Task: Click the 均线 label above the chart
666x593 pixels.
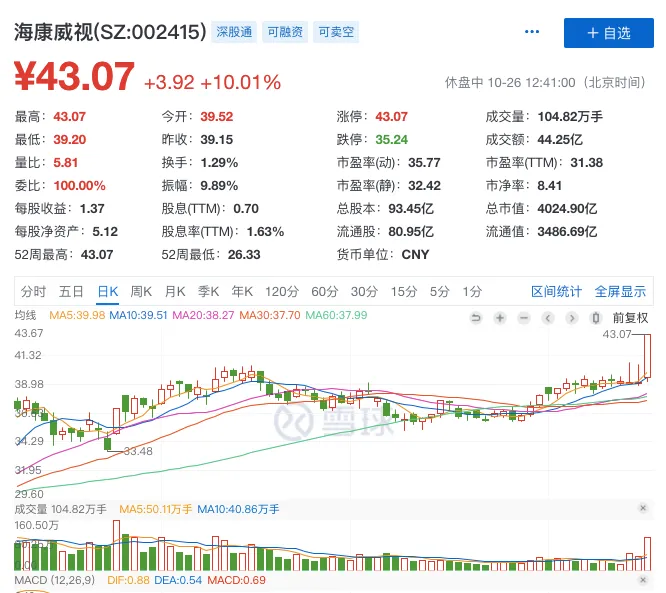Action: (25, 315)
